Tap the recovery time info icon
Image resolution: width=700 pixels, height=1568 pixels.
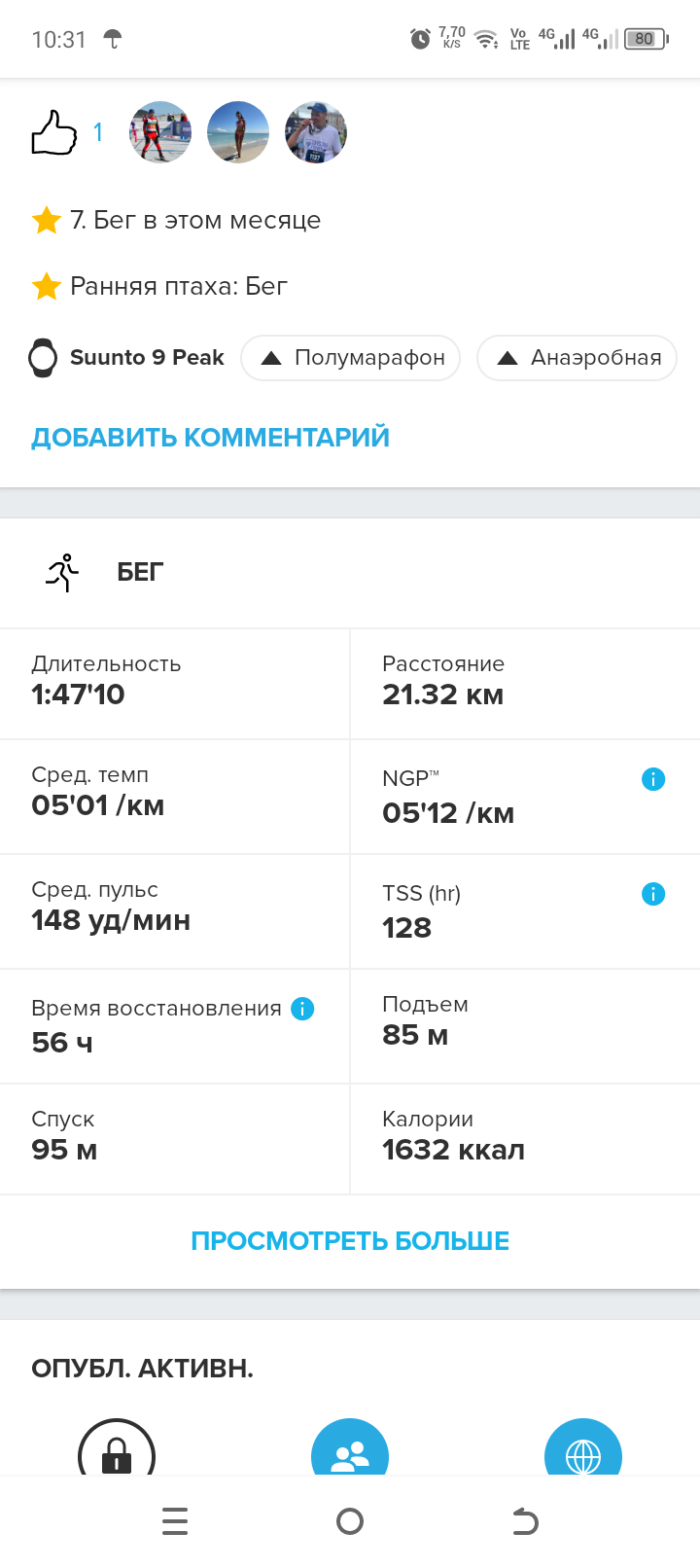(x=302, y=1009)
